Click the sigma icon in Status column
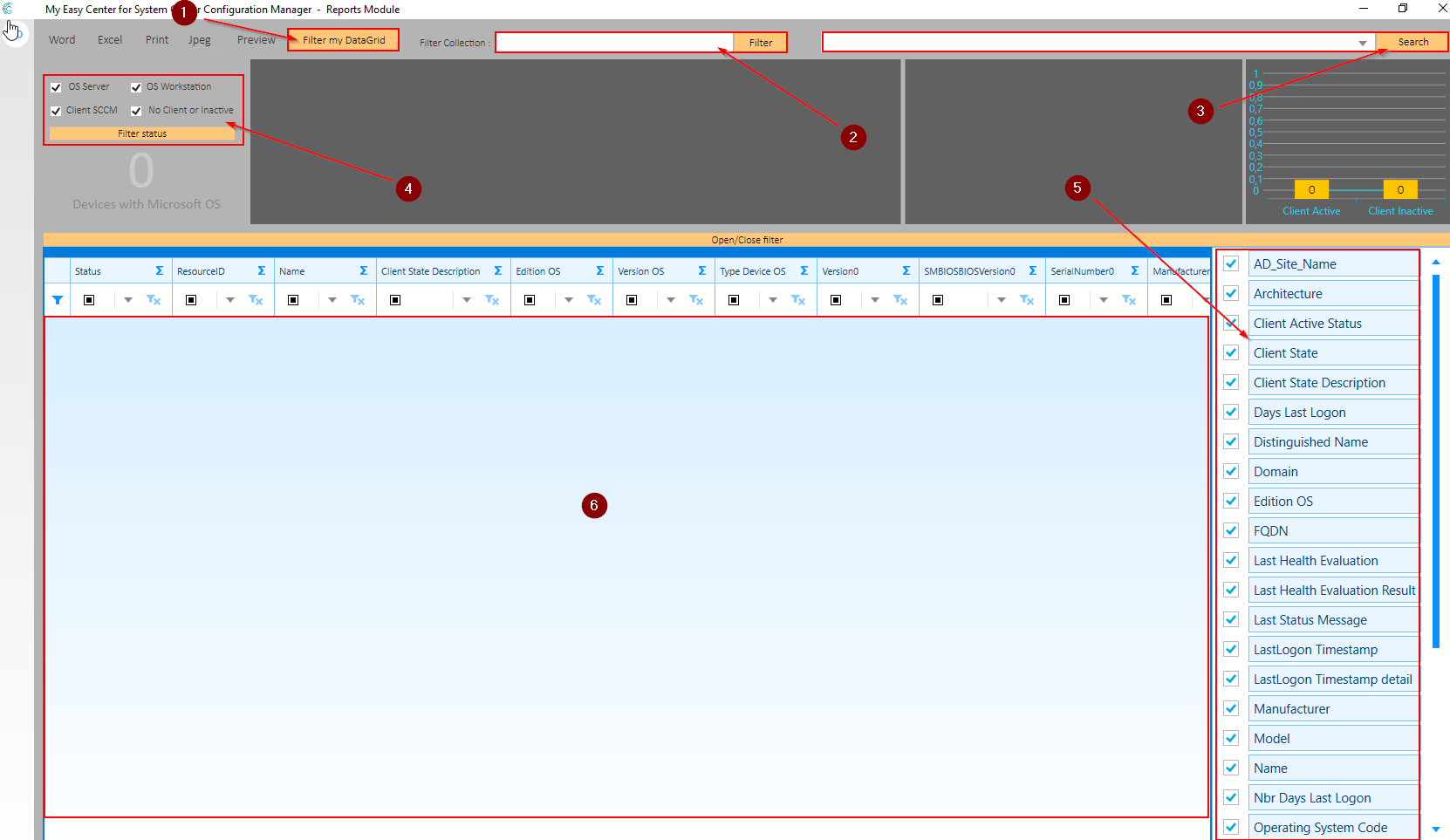 point(159,271)
